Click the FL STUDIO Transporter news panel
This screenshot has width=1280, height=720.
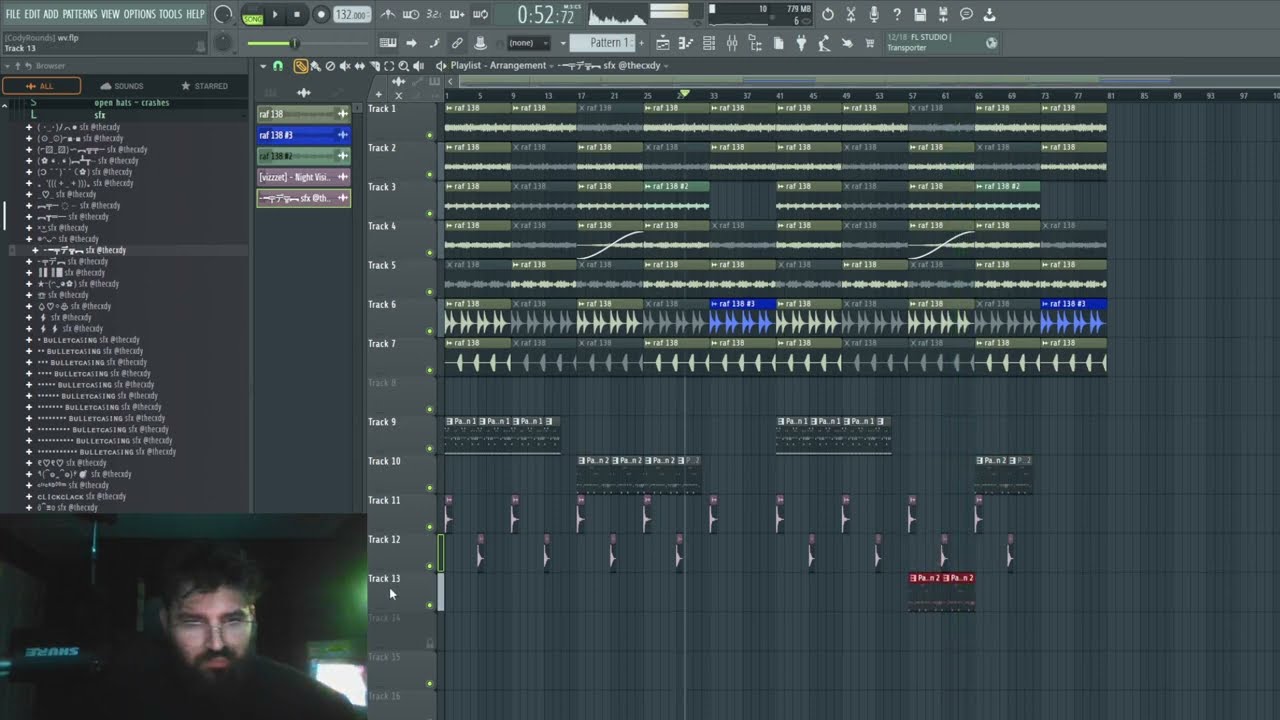pos(942,43)
